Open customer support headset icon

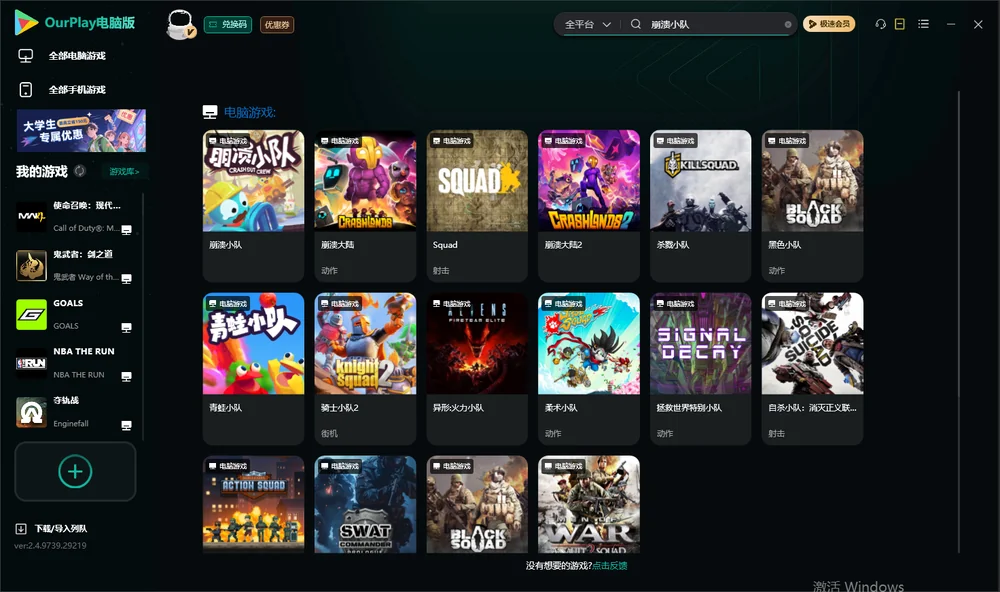880,24
